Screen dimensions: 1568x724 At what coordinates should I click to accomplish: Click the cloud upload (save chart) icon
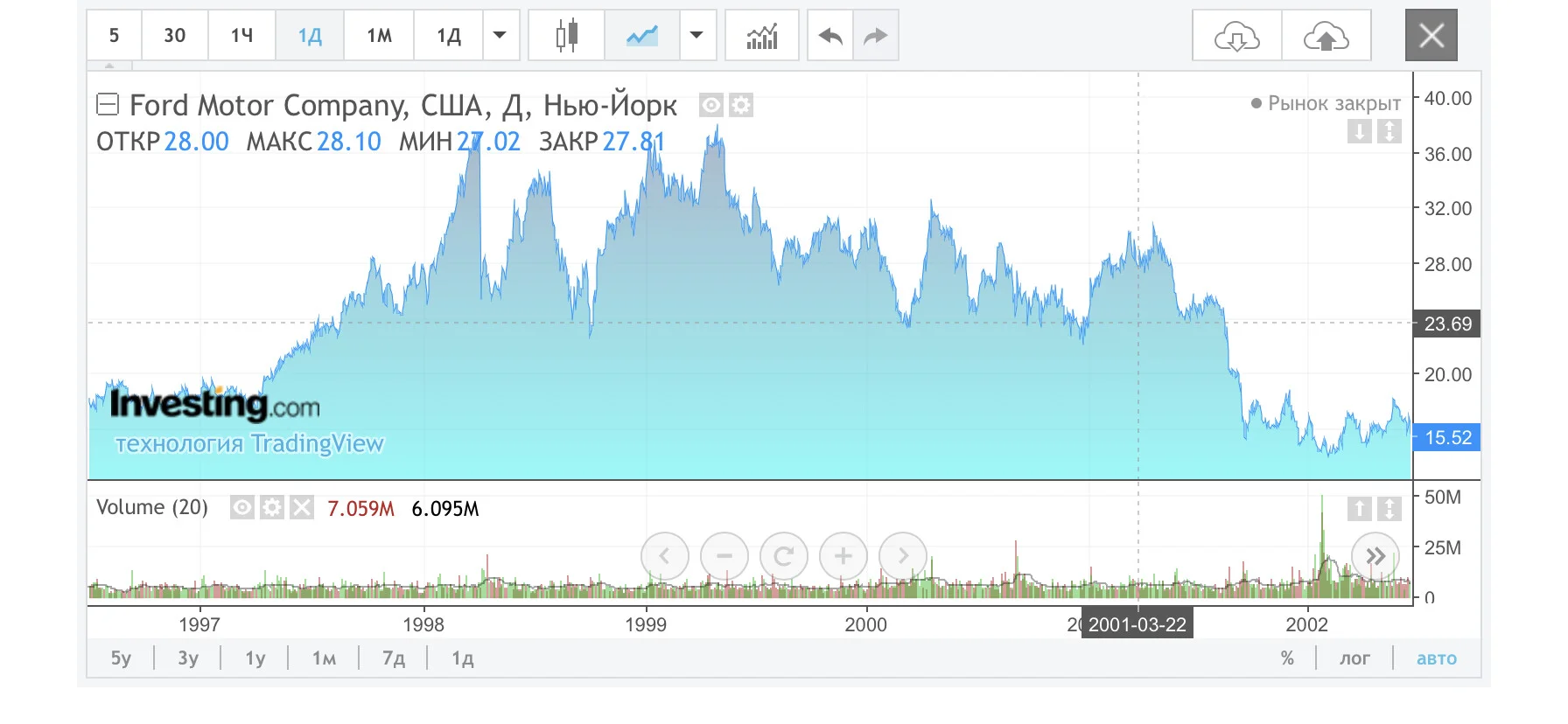pos(1326,37)
